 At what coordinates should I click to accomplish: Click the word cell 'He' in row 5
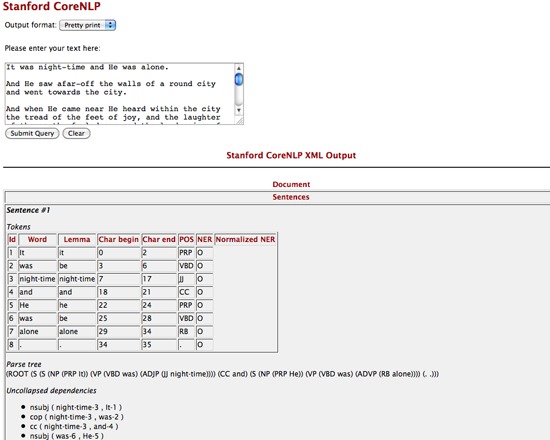[x=37, y=305]
